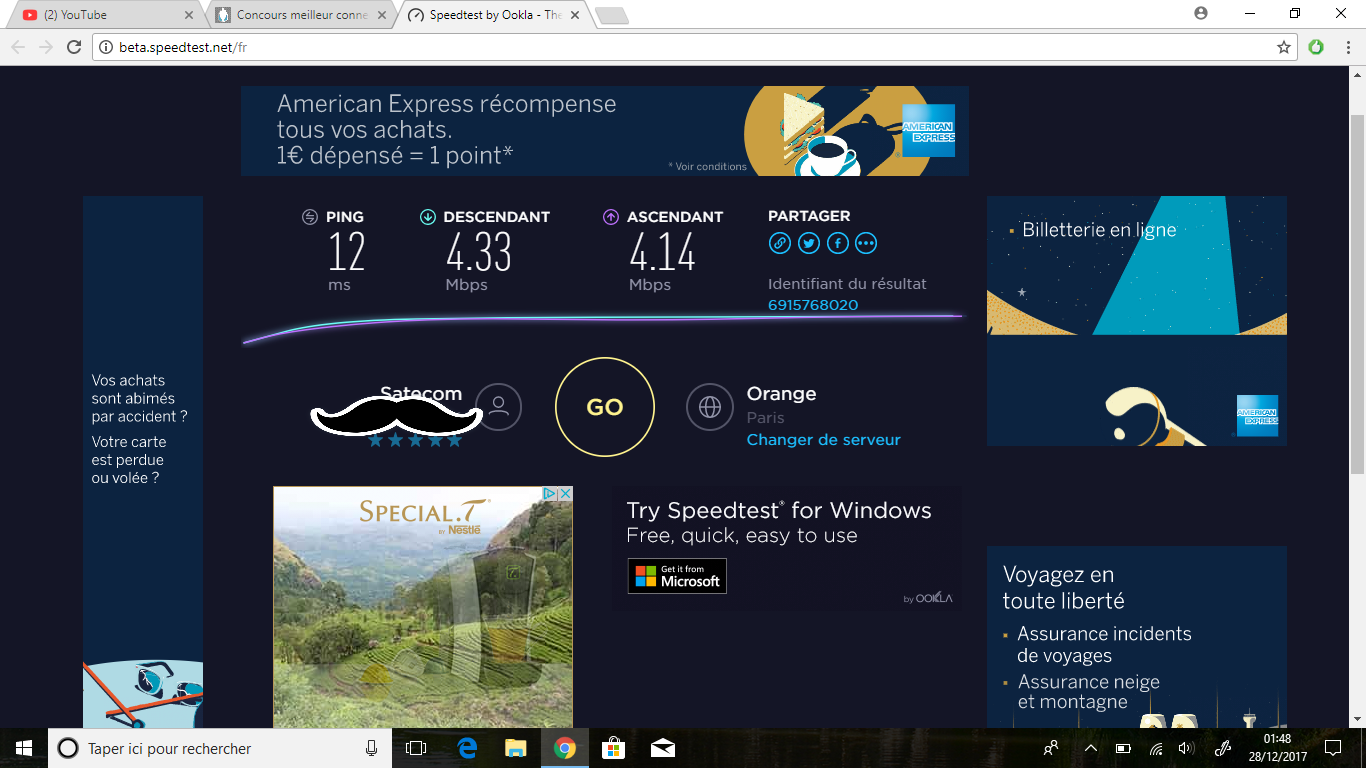The height and width of the screenshot is (768, 1366).
Task: Open Action Center notifications icon
Action: [1333, 748]
